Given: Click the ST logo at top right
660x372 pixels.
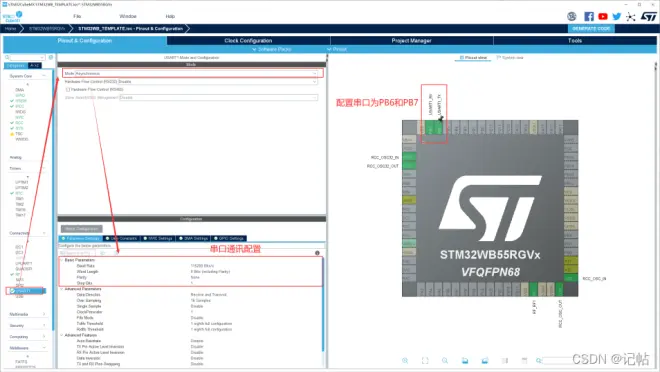Looking at the screenshot, I should pos(649,16).
